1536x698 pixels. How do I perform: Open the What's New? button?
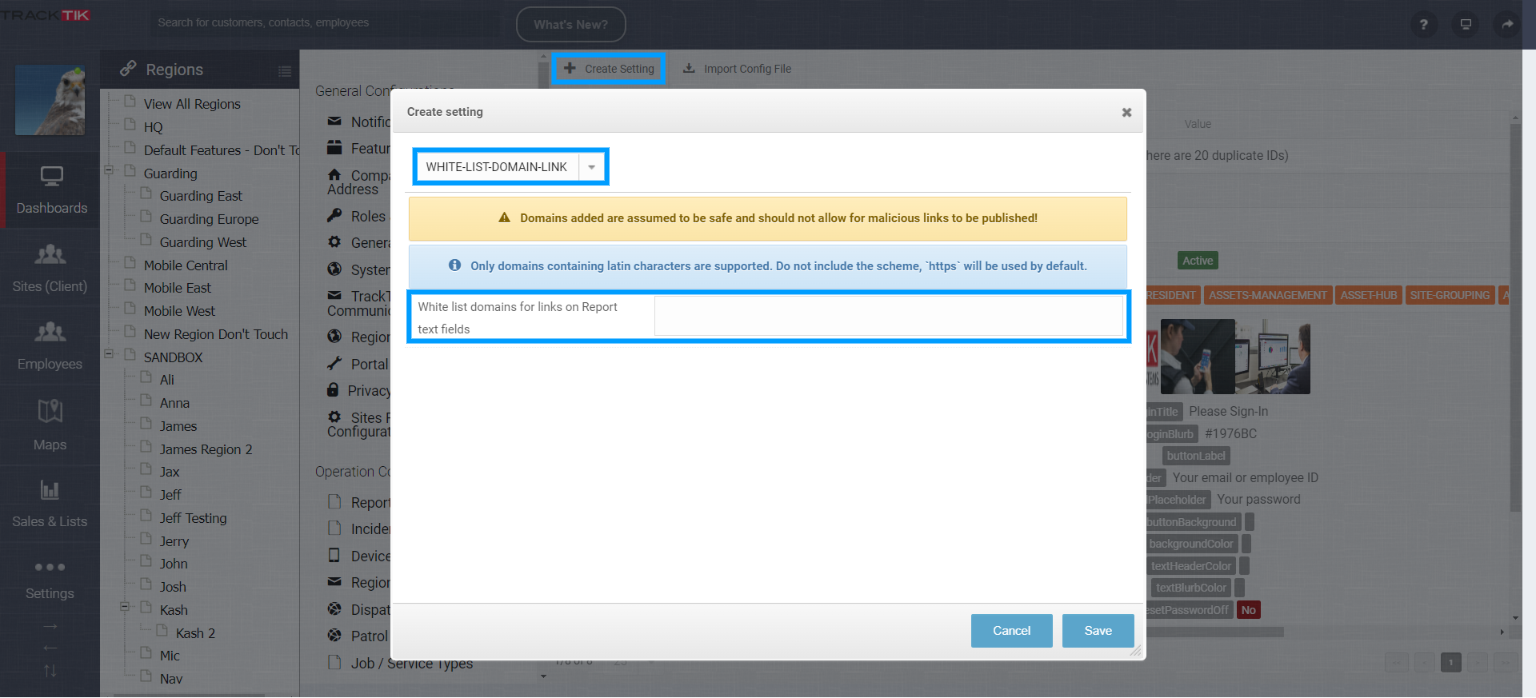tap(571, 24)
